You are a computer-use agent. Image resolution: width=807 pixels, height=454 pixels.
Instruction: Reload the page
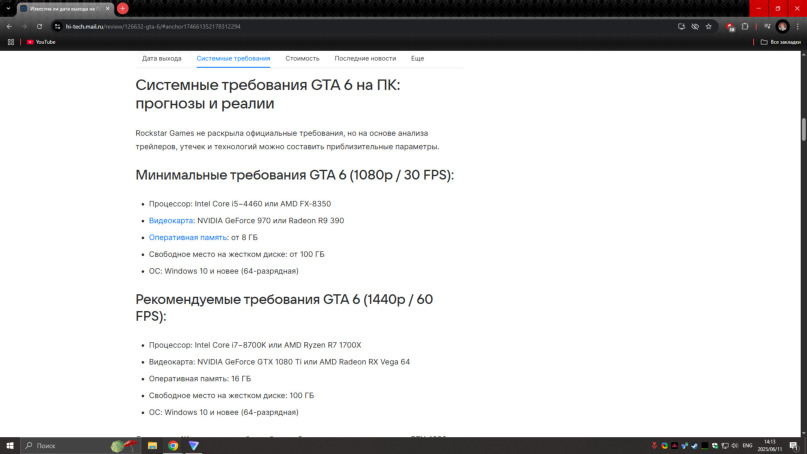pos(39,26)
